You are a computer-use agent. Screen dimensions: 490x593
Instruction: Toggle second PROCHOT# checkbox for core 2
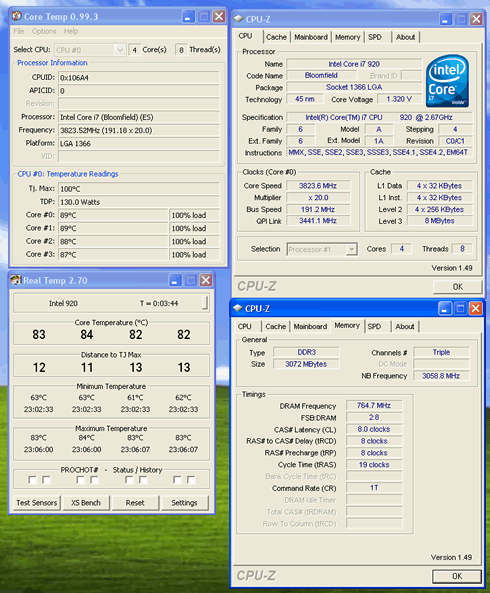click(x=143, y=480)
